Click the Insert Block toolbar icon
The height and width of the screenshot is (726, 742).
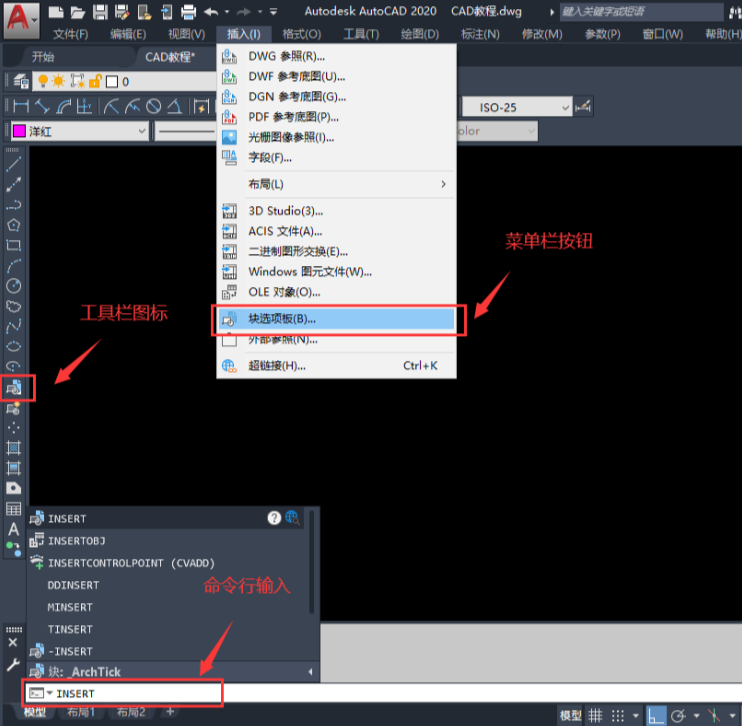pyautogui.click(x=14, y=387)
